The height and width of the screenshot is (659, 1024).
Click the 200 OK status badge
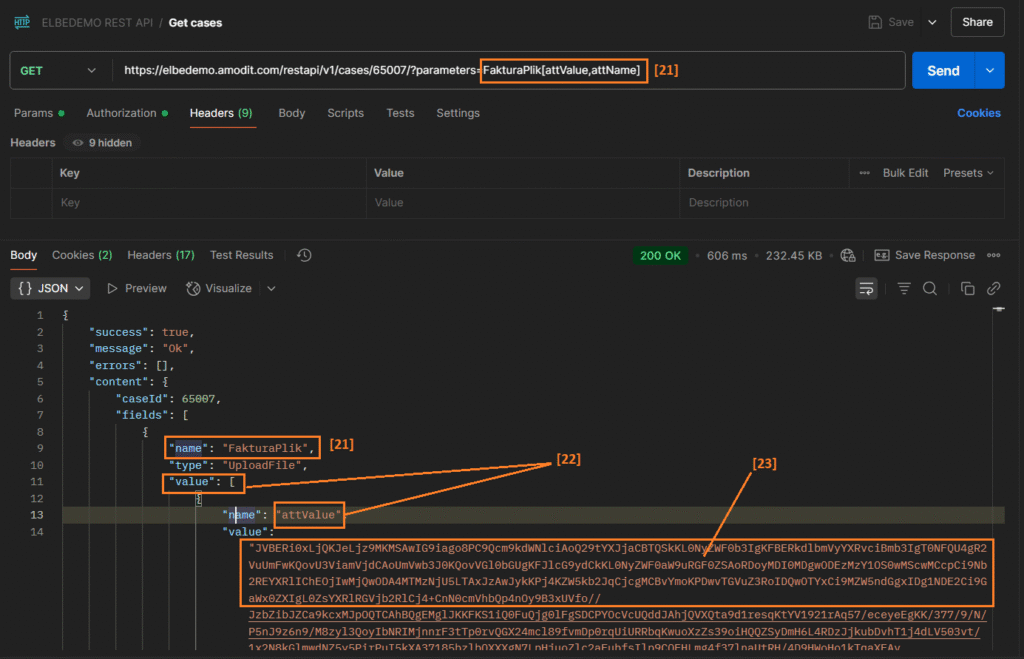(660, 255)
